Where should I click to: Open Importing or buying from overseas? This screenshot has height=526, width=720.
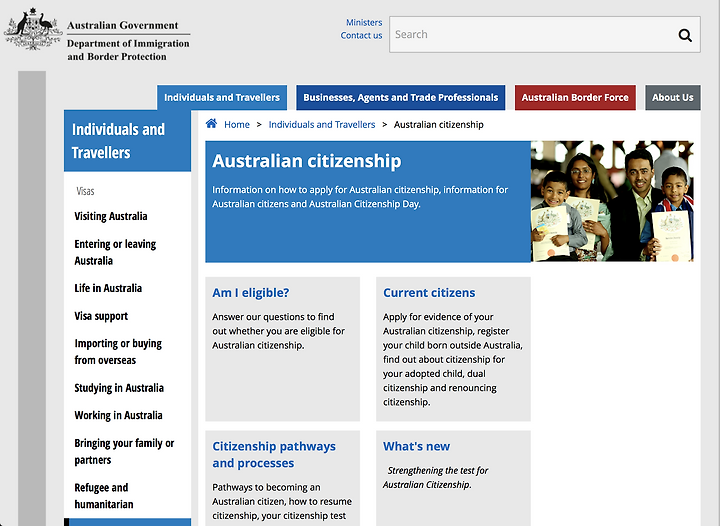pos(118,352)
